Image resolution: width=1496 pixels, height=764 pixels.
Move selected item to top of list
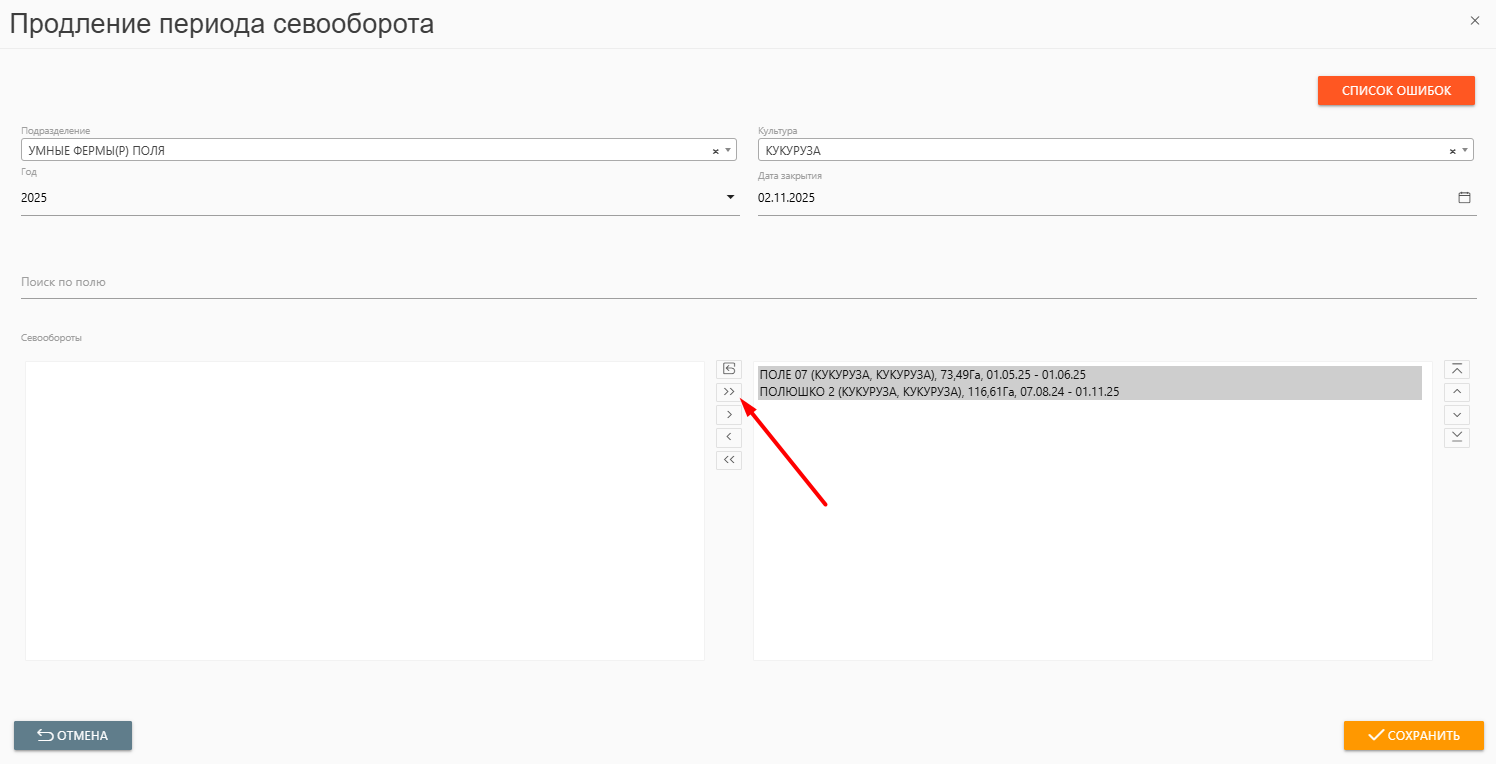click(1457, 369)
